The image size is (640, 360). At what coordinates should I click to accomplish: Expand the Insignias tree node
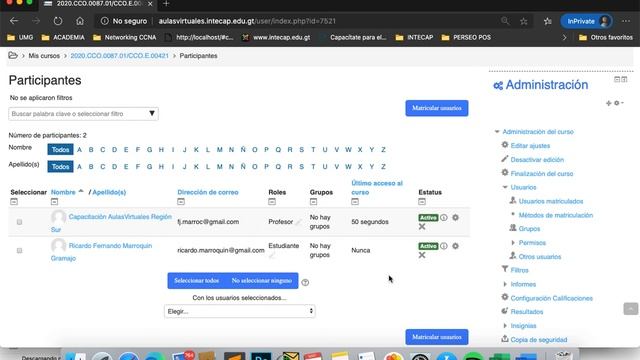505,326
